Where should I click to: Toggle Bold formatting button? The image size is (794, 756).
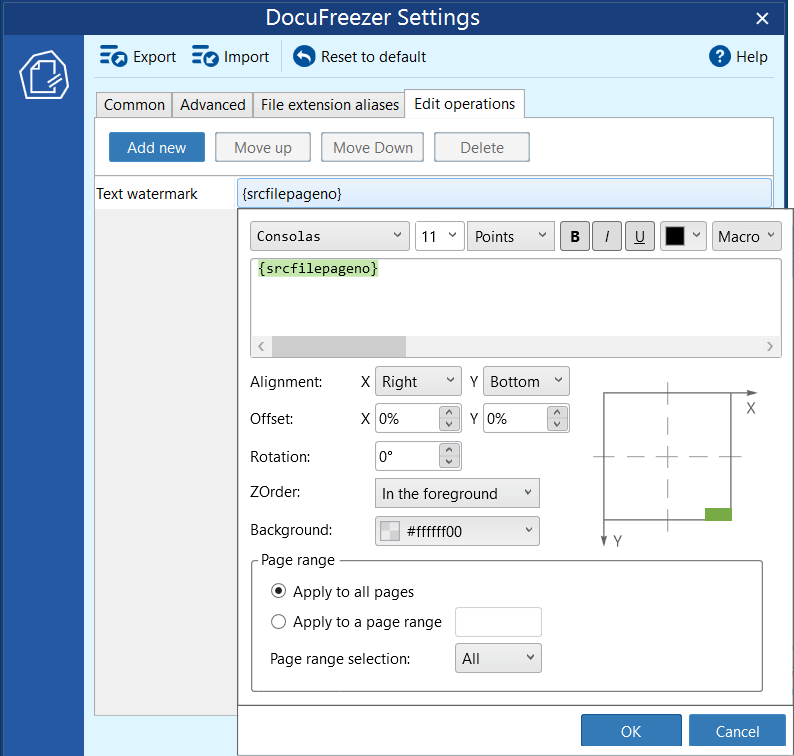575,236
